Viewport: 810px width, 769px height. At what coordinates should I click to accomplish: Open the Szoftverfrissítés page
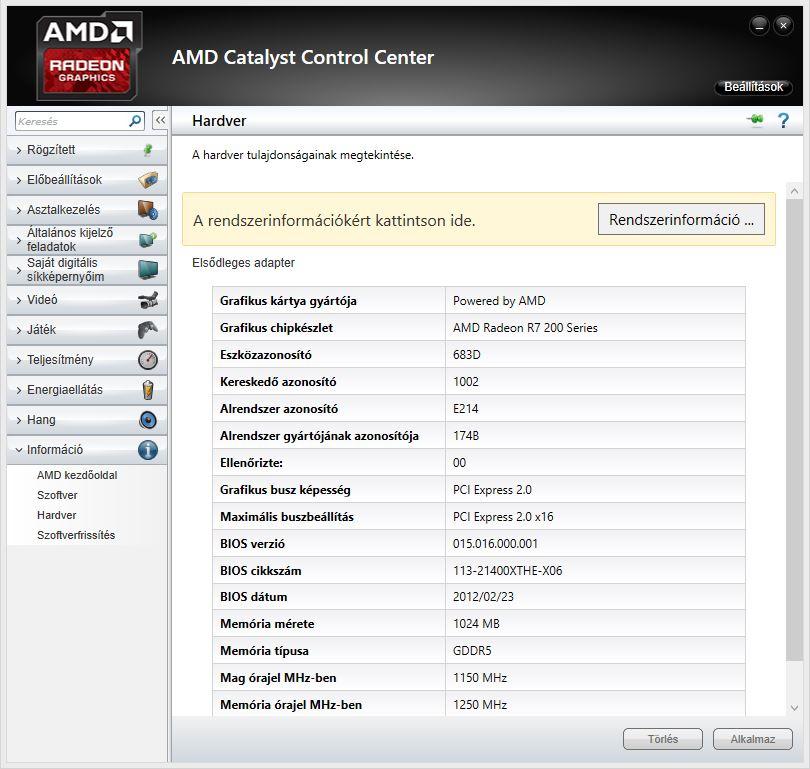[76, 536]
